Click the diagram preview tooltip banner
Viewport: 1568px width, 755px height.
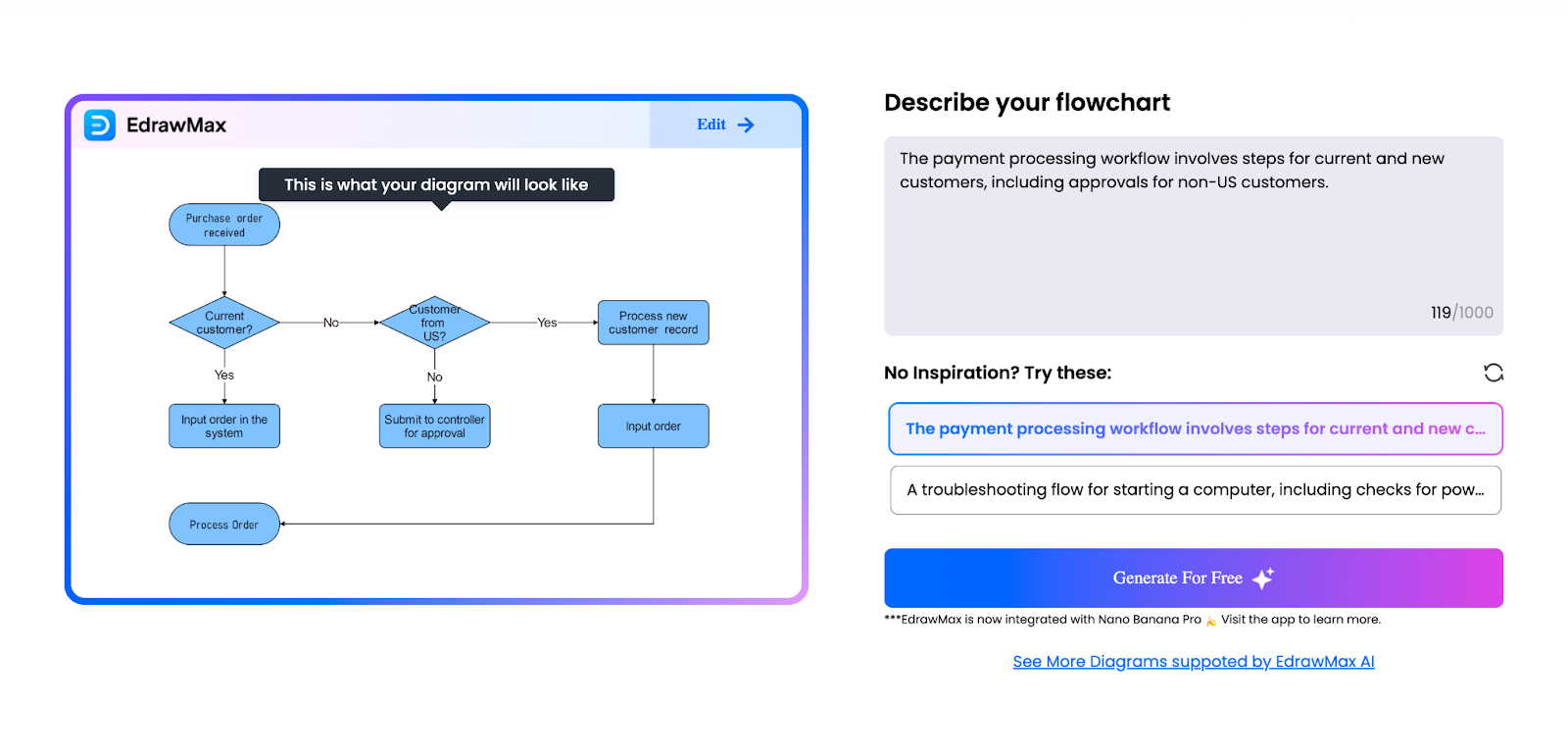436,184
